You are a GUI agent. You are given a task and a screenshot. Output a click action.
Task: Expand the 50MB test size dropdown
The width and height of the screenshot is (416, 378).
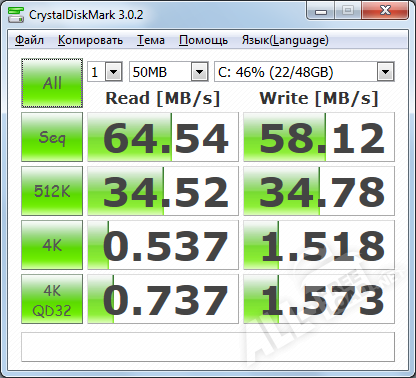[x=199, y=72]
